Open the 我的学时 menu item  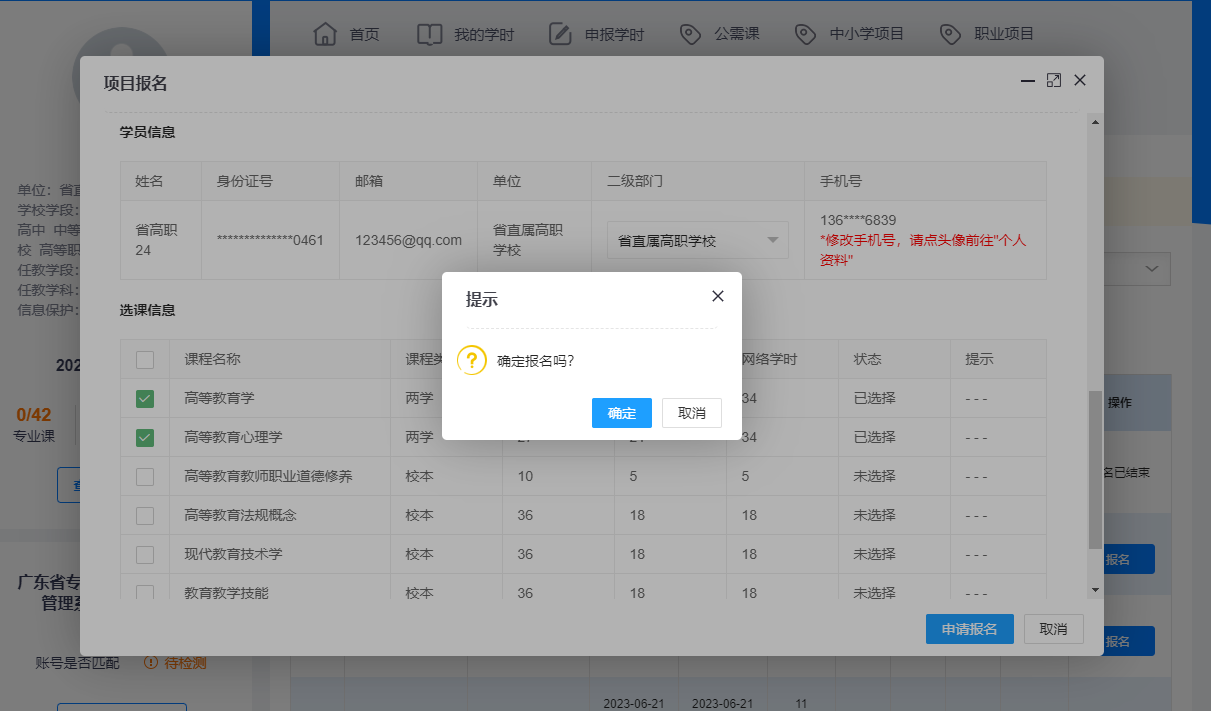point(483,34)
